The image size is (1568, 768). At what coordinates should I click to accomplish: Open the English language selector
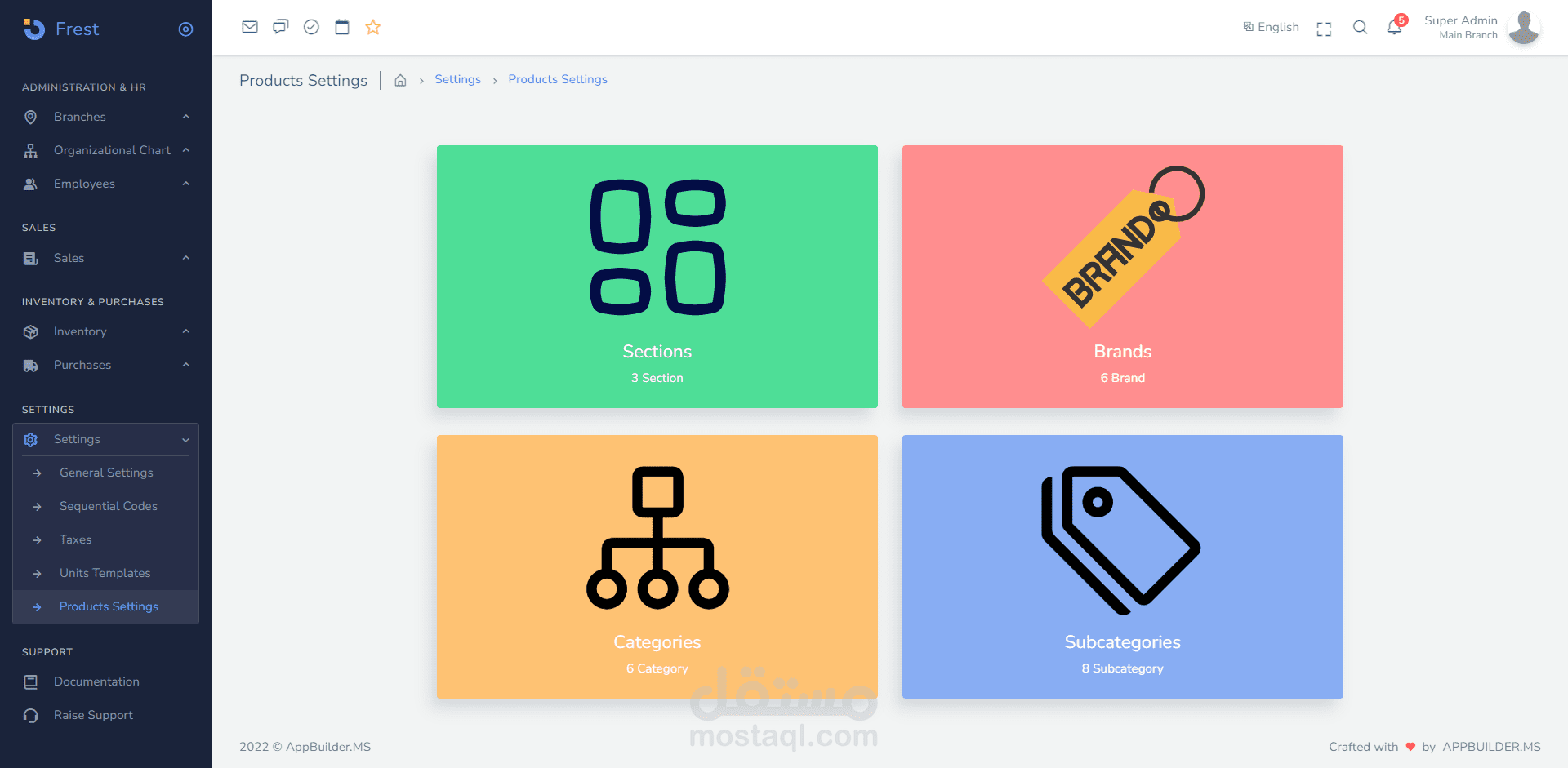[1271, 27]
